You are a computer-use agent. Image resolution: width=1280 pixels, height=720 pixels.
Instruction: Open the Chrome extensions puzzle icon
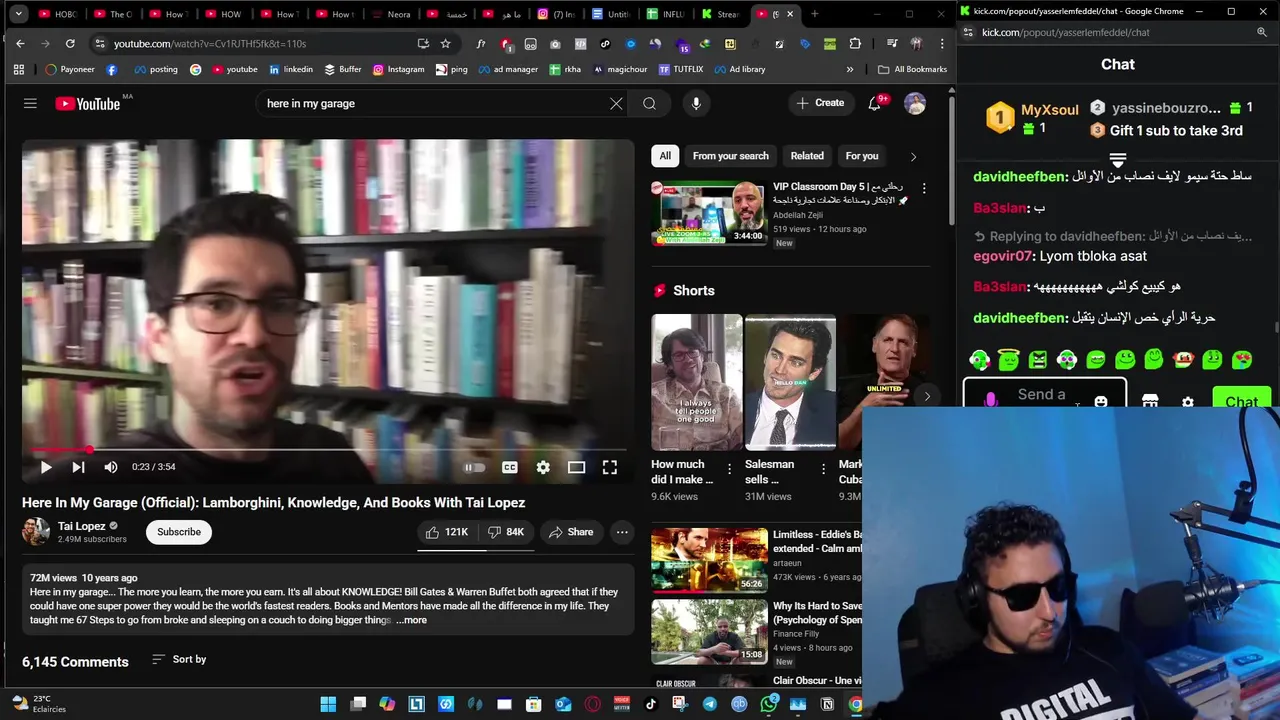tap(855, 44)
